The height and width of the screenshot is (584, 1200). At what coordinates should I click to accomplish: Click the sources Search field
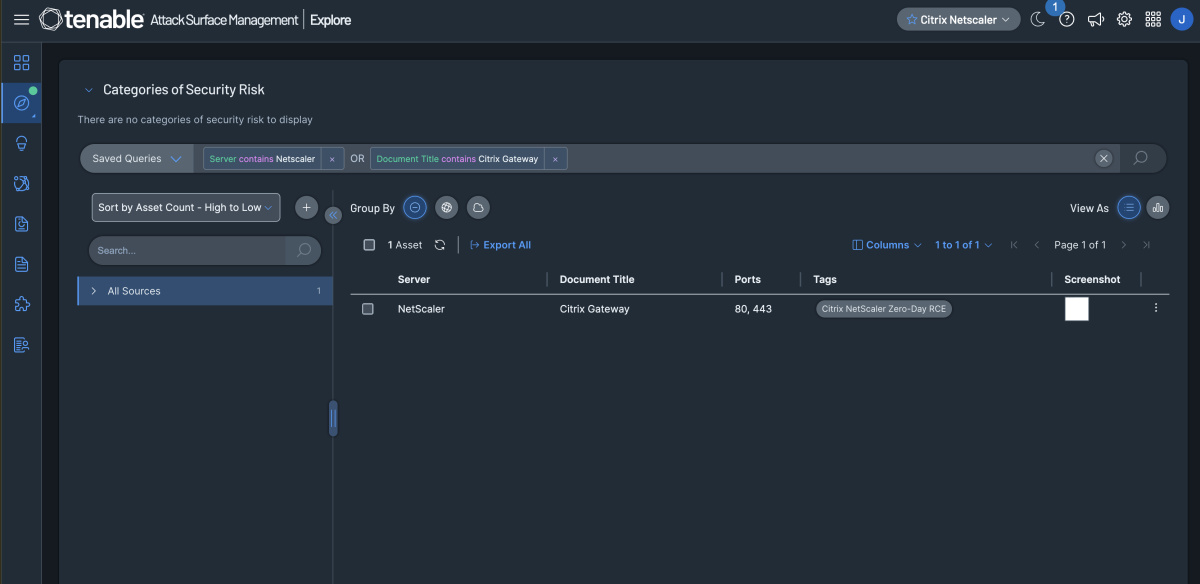187,250
